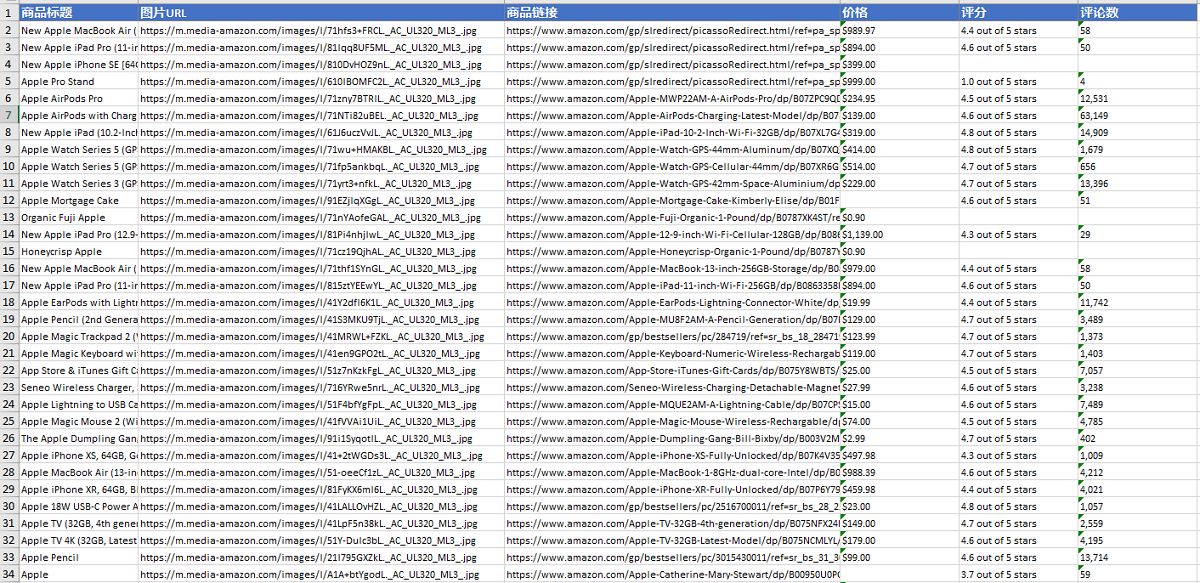Click the link containing Apple-Catherine-Mary-Stewart
The width and height of the screenshot is (1200, 583).
672,575
